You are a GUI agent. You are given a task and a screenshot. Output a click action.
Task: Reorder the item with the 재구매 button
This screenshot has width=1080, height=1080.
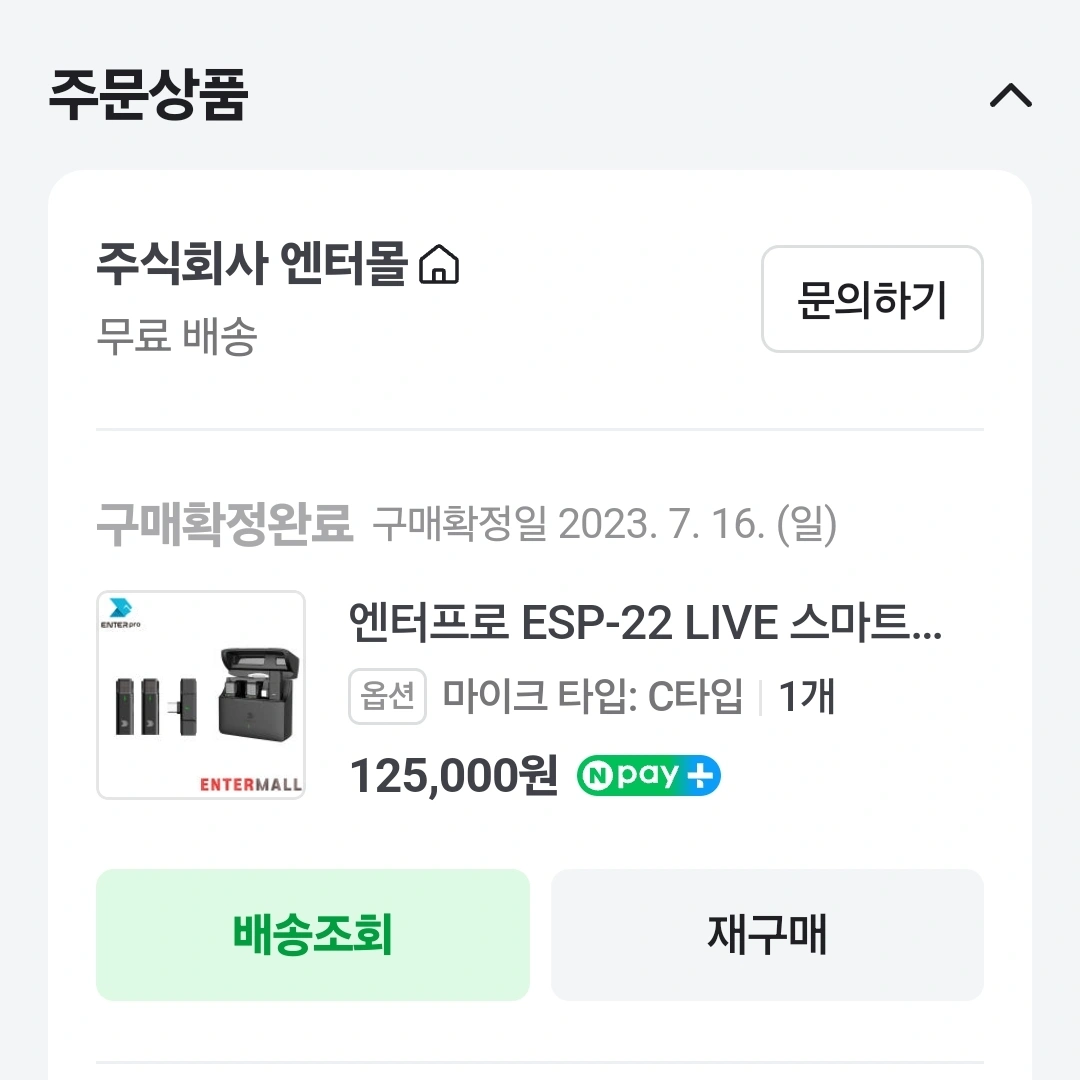click(x=767, y=934)
